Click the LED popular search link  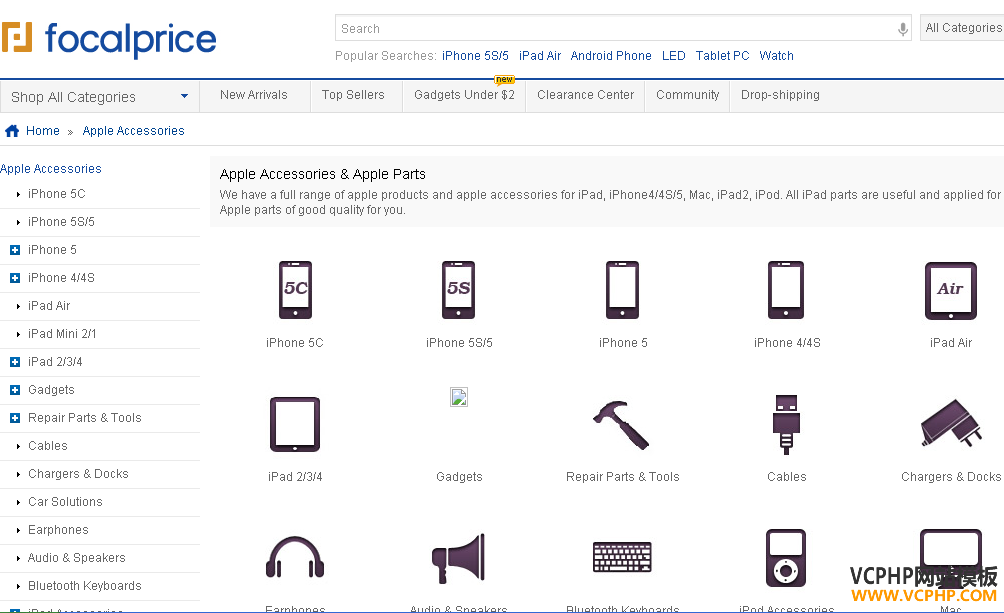[674, 56]
